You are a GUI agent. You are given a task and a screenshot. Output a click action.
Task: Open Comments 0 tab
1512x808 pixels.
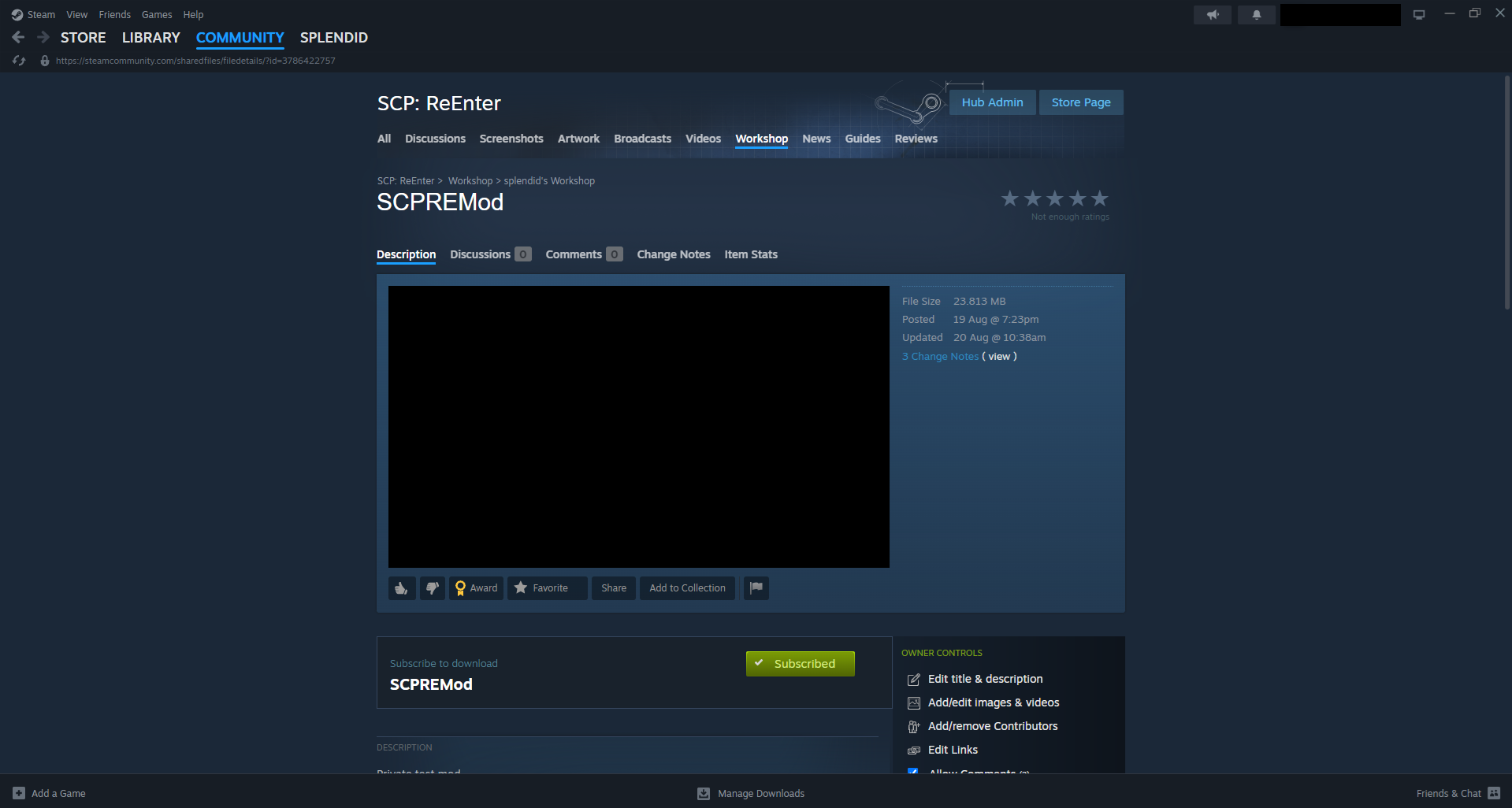coord(585,254)
